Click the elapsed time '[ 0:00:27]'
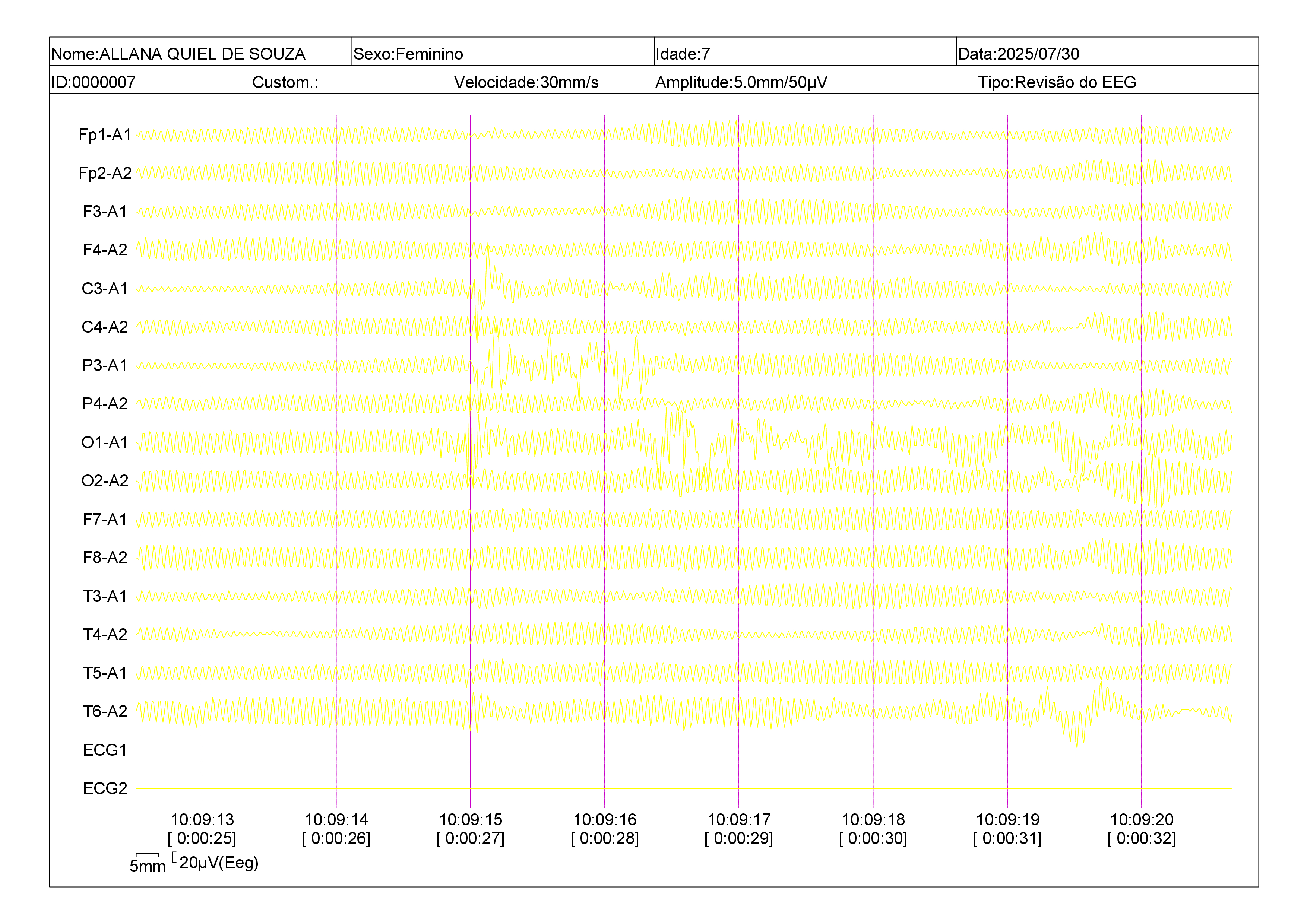 point(471,839)
